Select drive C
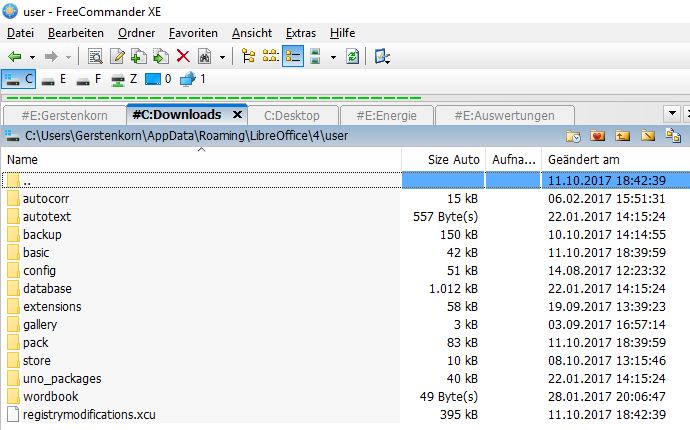The image size is (690, 430). click(18, 80)
